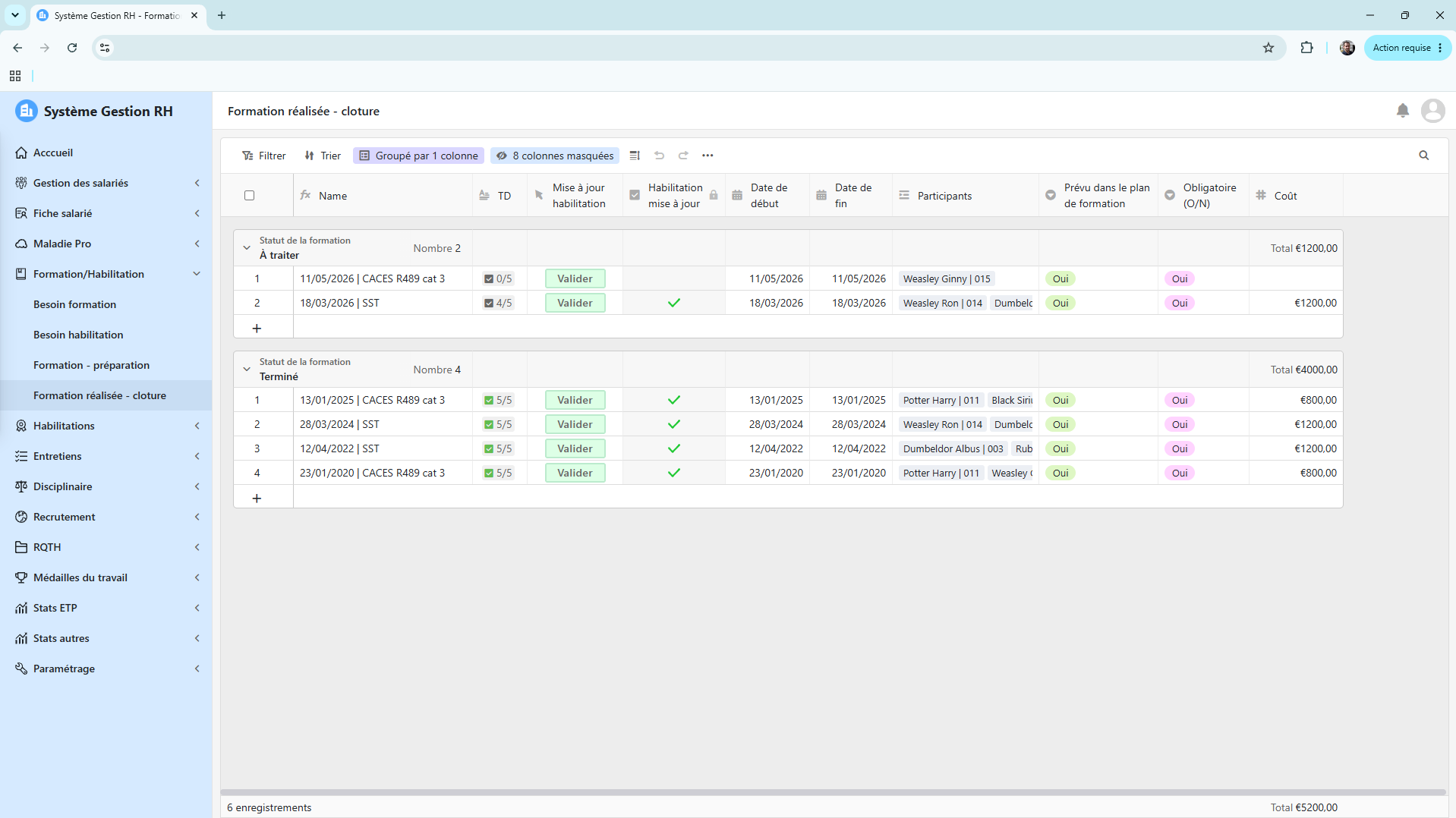Open the Filtrer options
Viewport: 1456px width, 818px height.
[x=264, y=156]
